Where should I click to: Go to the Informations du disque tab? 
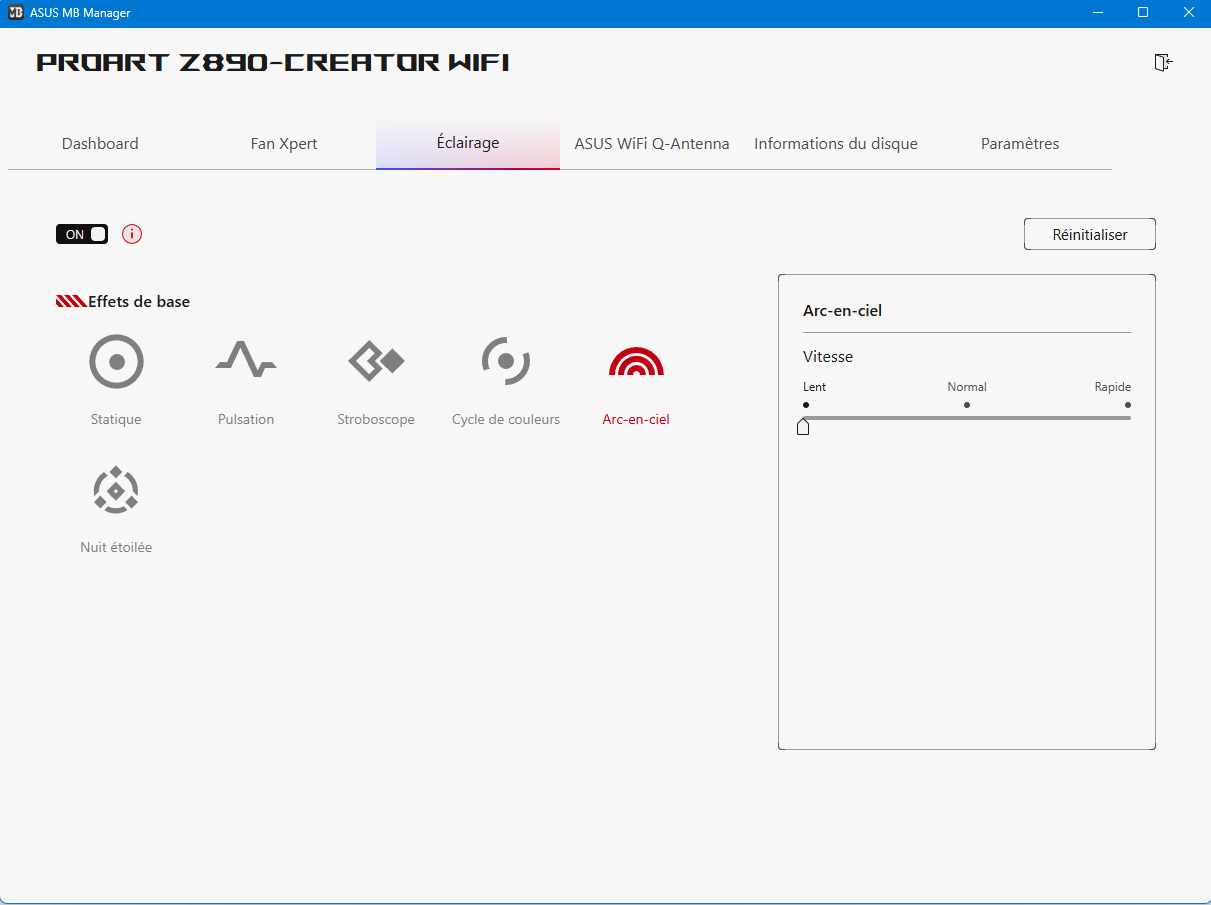click(836, 144)
